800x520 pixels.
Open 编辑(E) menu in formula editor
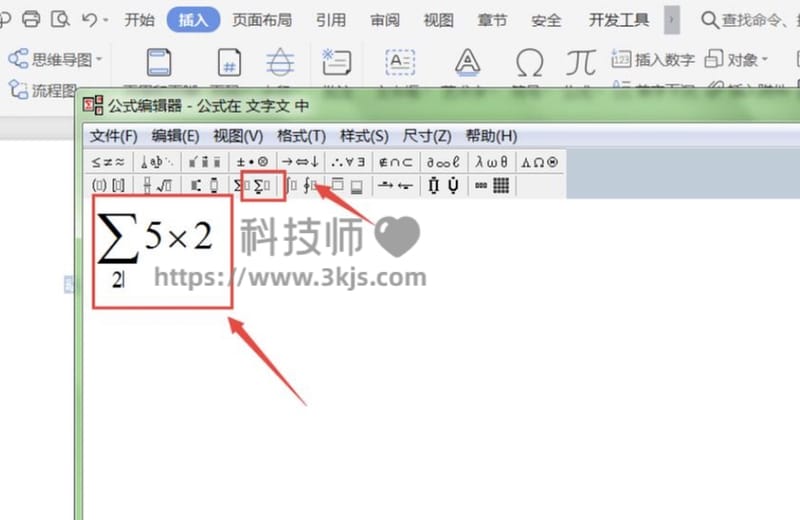(x=175, y=136)
